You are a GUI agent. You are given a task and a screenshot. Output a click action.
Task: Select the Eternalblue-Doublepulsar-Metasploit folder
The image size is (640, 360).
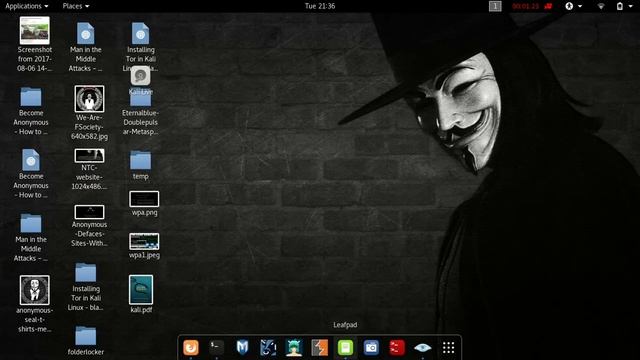click(x=140, y=100)
